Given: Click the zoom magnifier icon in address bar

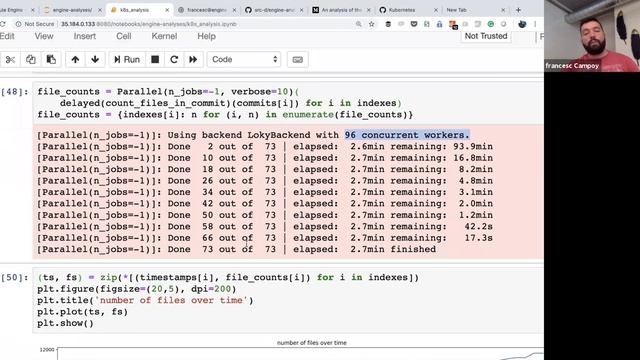Looking at the screenshot, I should pos(358,24).
